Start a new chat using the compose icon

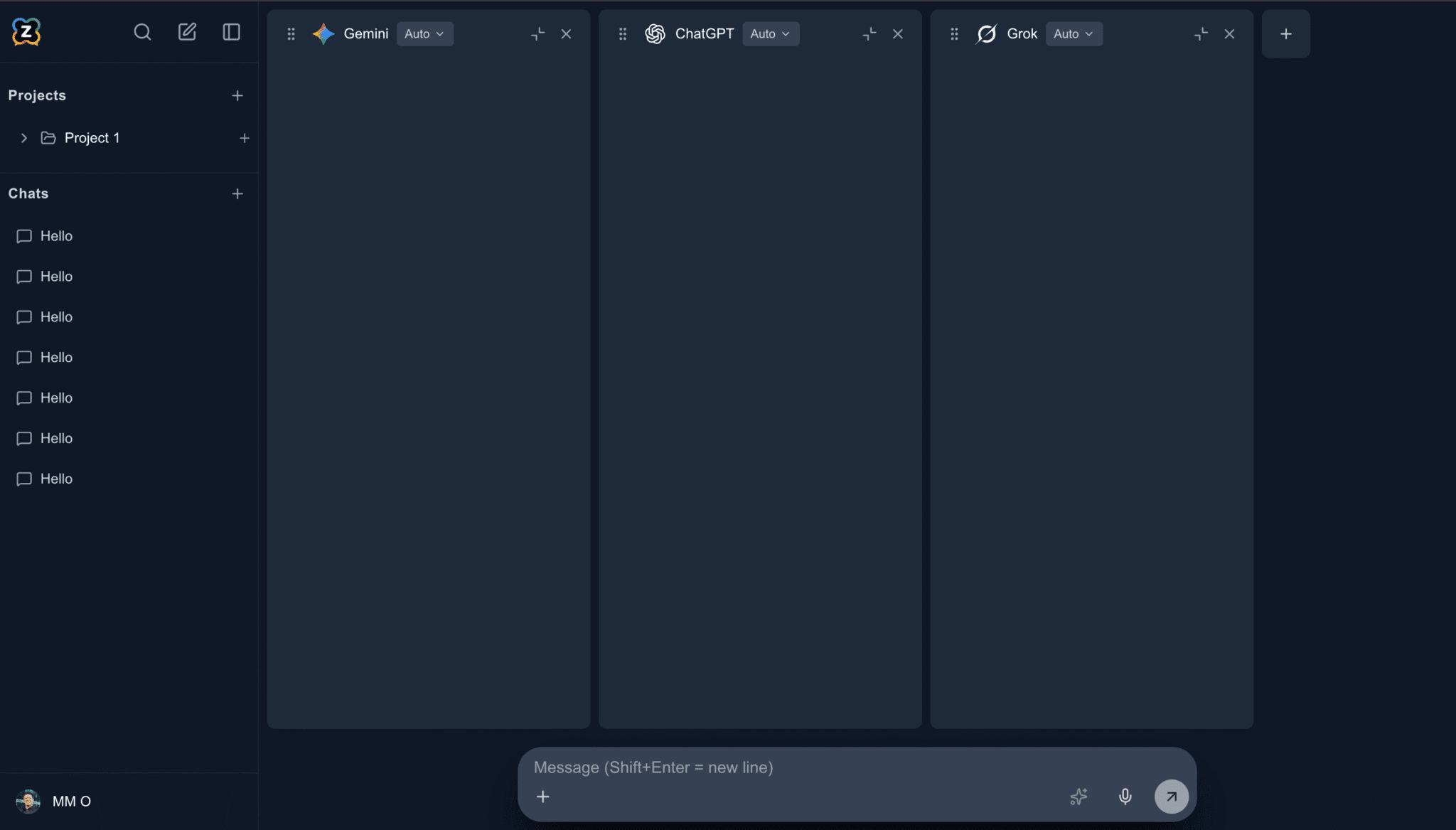coord(187,32)
